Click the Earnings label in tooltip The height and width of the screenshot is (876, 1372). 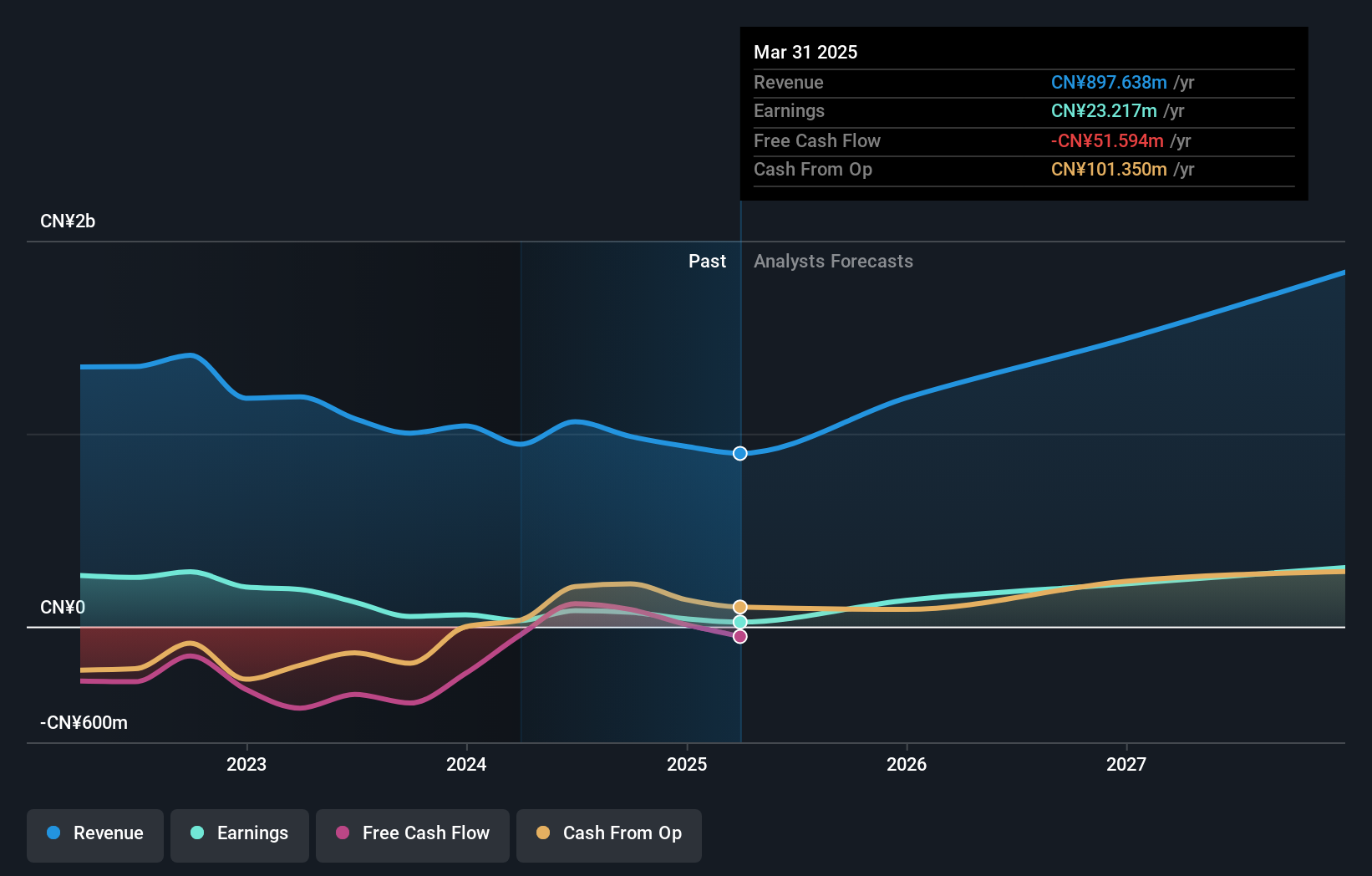tap(789, 111)
